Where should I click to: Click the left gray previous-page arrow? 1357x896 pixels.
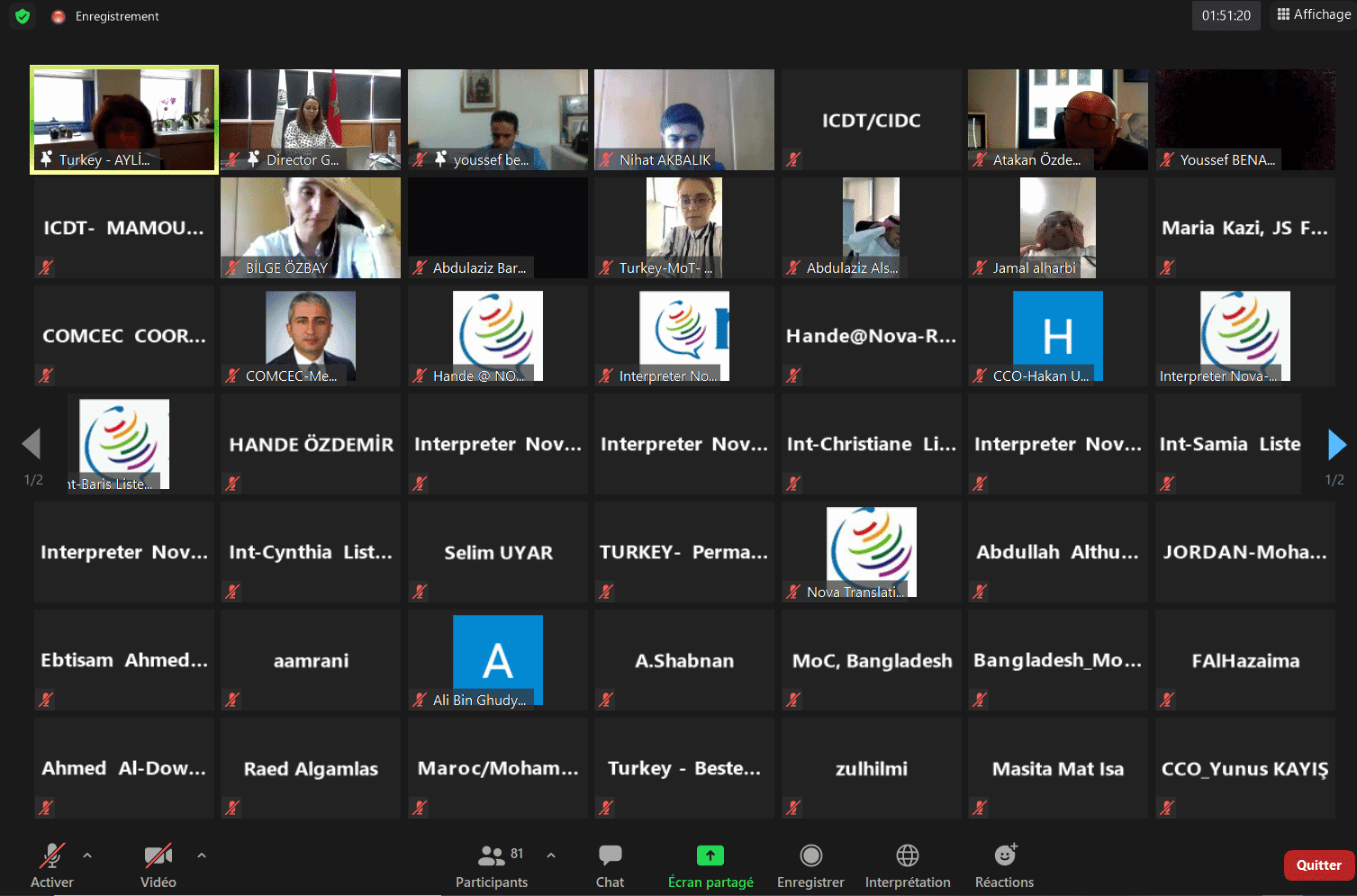pyautogui.click(x=32, y=444)
